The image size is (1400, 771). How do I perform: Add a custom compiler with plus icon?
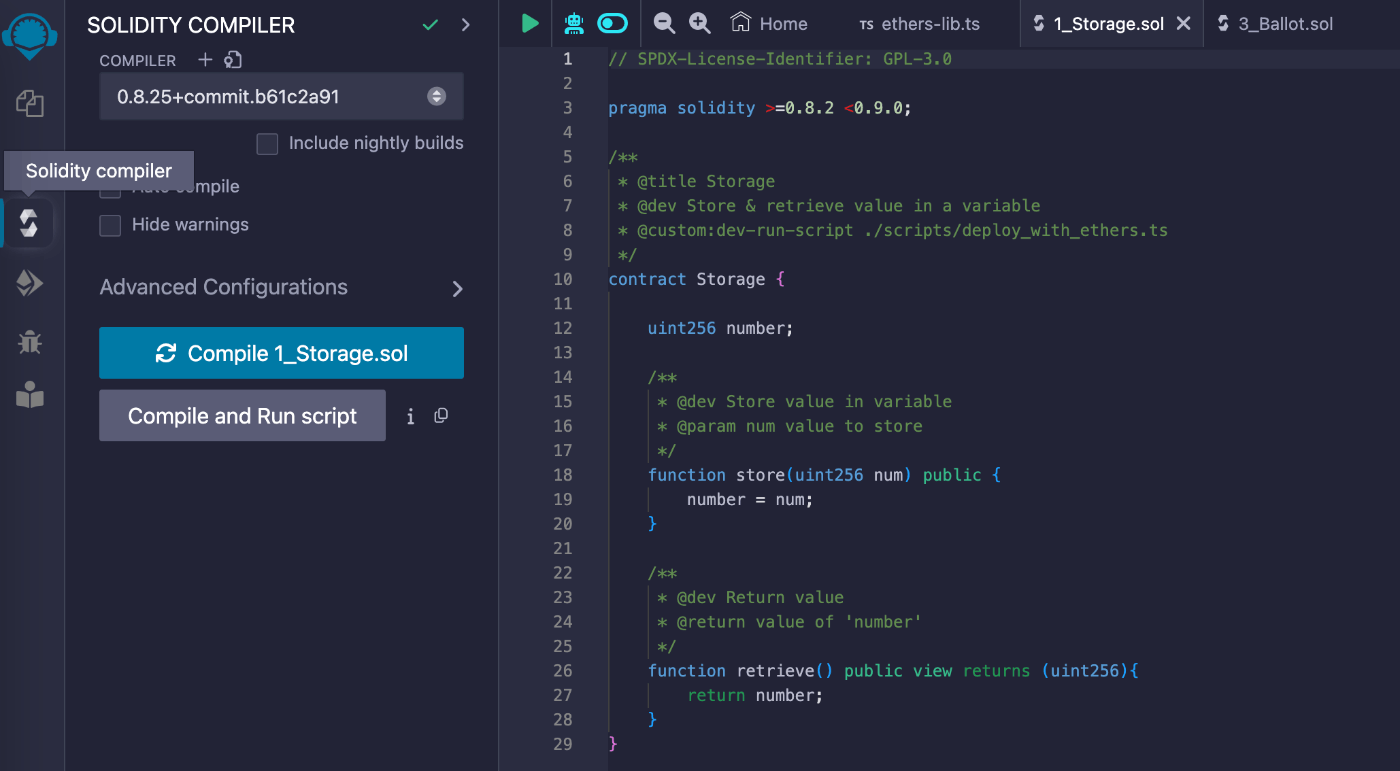[205, 60]
